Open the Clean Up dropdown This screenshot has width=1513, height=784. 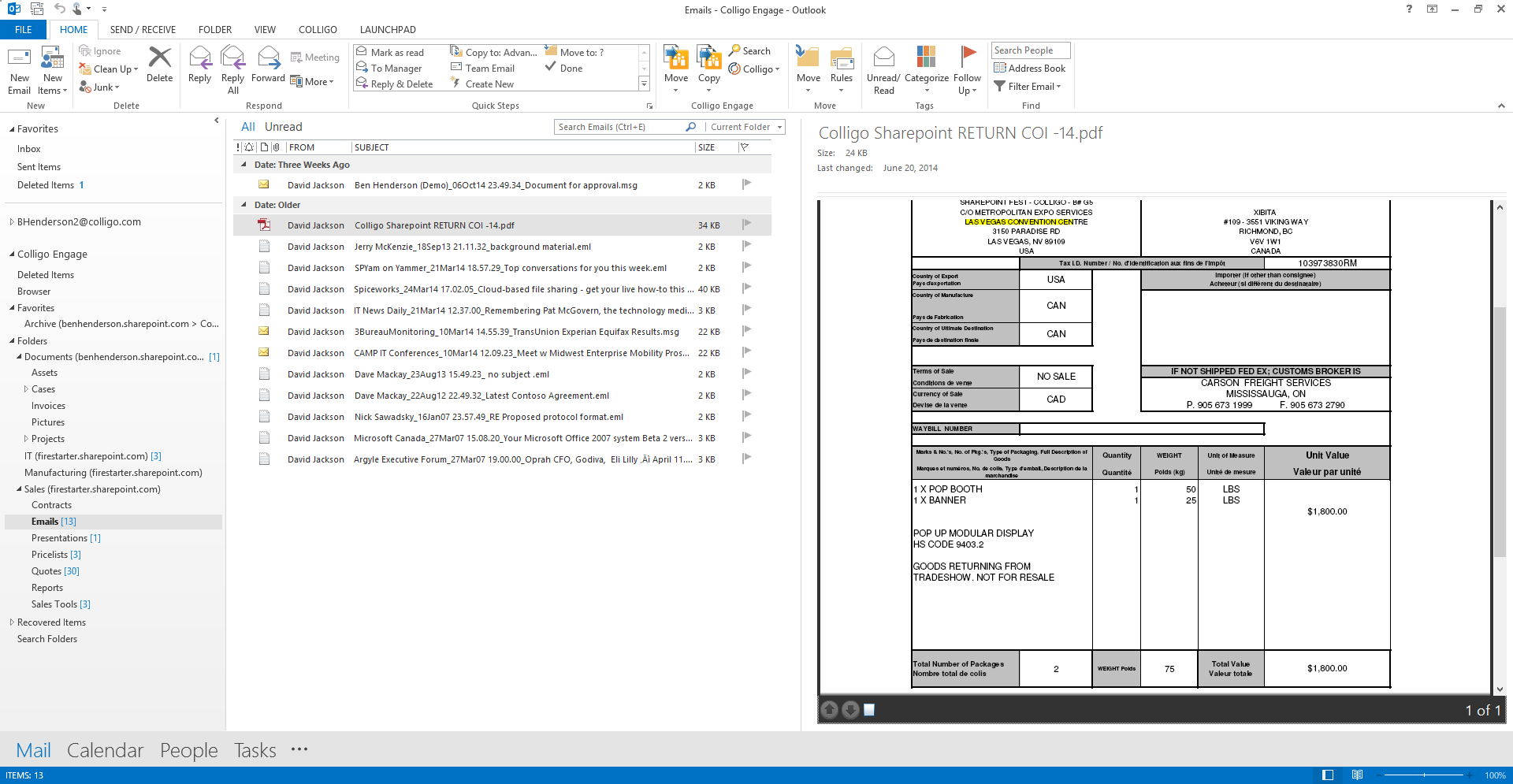tap(109, 69)
